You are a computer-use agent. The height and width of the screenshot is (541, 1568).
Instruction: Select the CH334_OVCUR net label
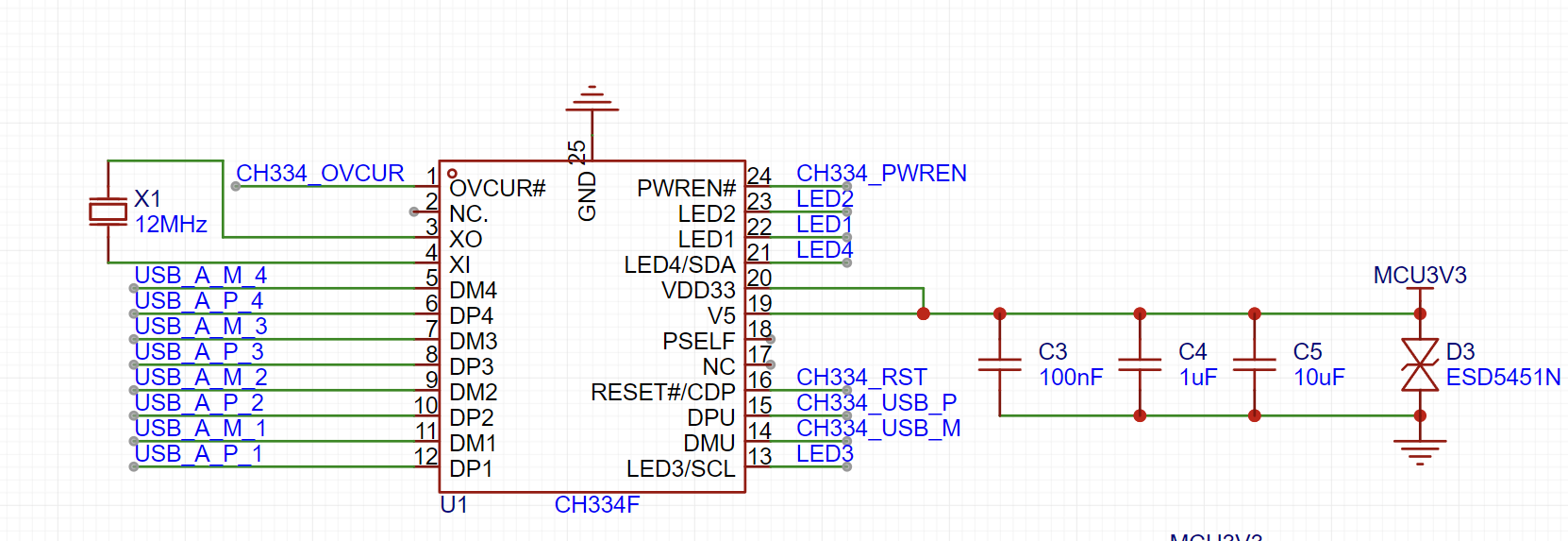point(320,174)
